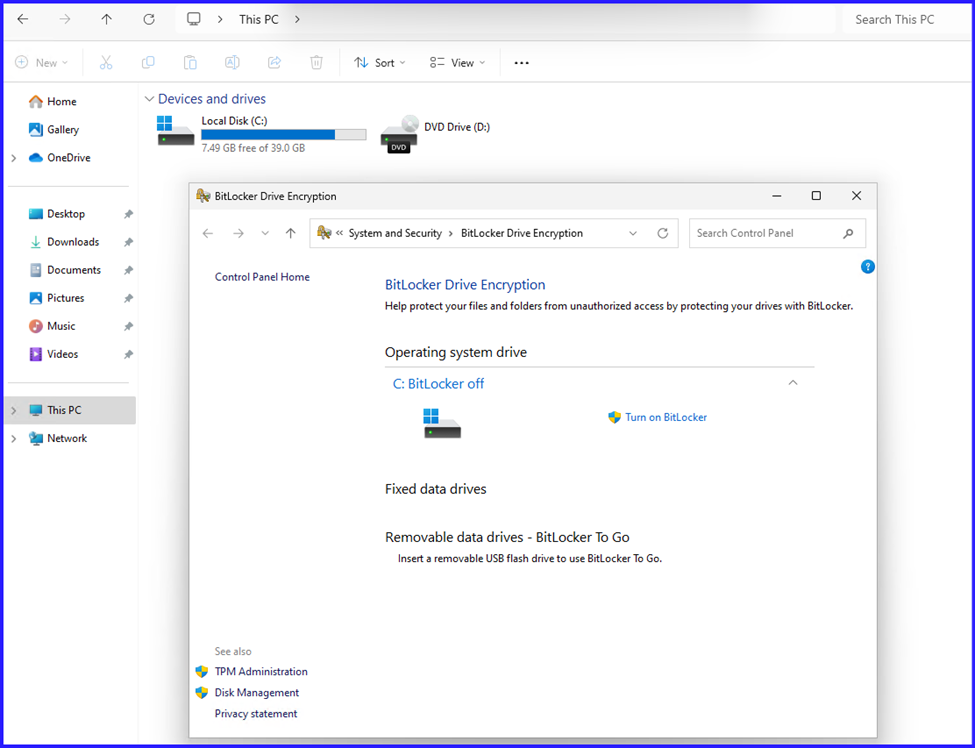The width and height of the screenshot is (975, 748).
Task: Open Disk Management from See also
Action: coord(256,692)
